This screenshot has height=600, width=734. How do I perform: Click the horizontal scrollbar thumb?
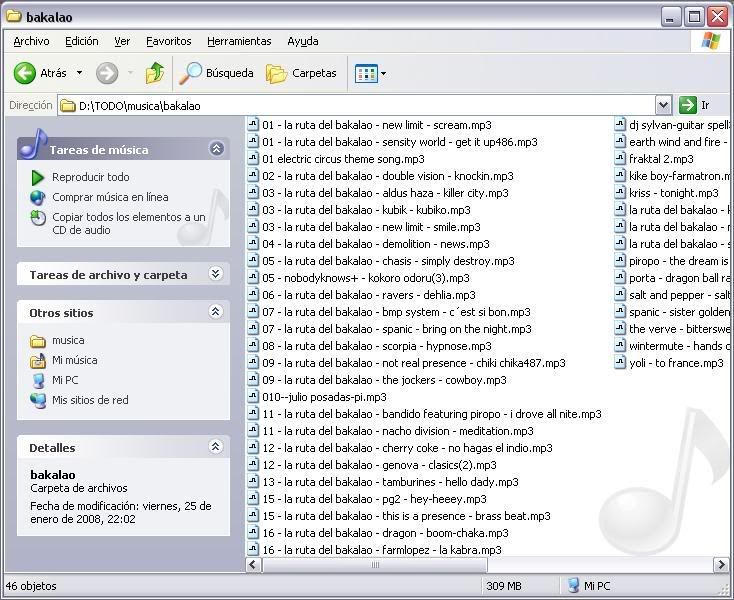(375, 565)
